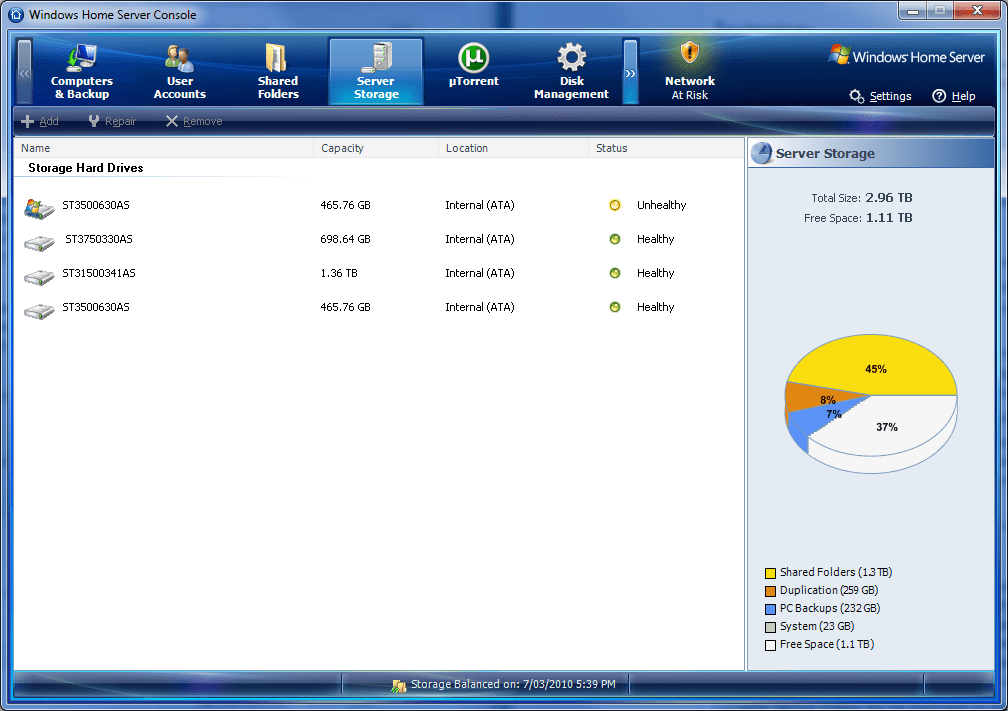This screenshot has width=1008, height=711.
Task: Open Settings
Action: [x=880, y=96]
